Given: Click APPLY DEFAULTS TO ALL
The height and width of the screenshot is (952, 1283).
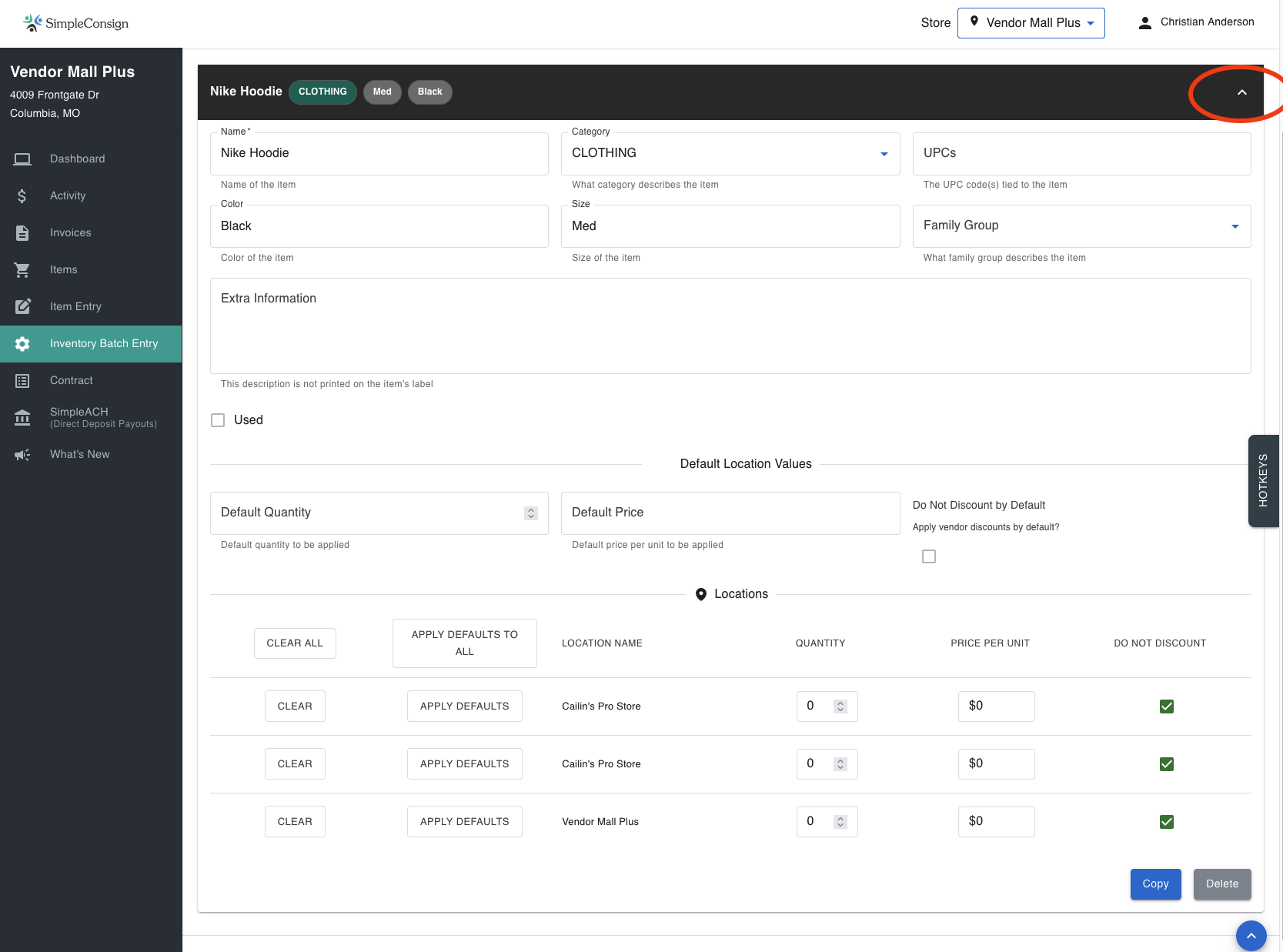Looking at the screenshot, I should pos(465,643).
